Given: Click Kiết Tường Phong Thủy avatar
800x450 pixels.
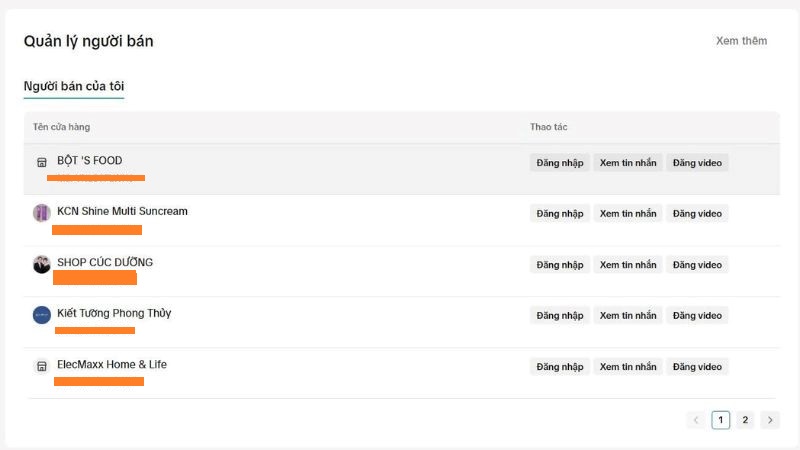Looking at the screenshot, I should pyautogui.click(x=41, y=315).
